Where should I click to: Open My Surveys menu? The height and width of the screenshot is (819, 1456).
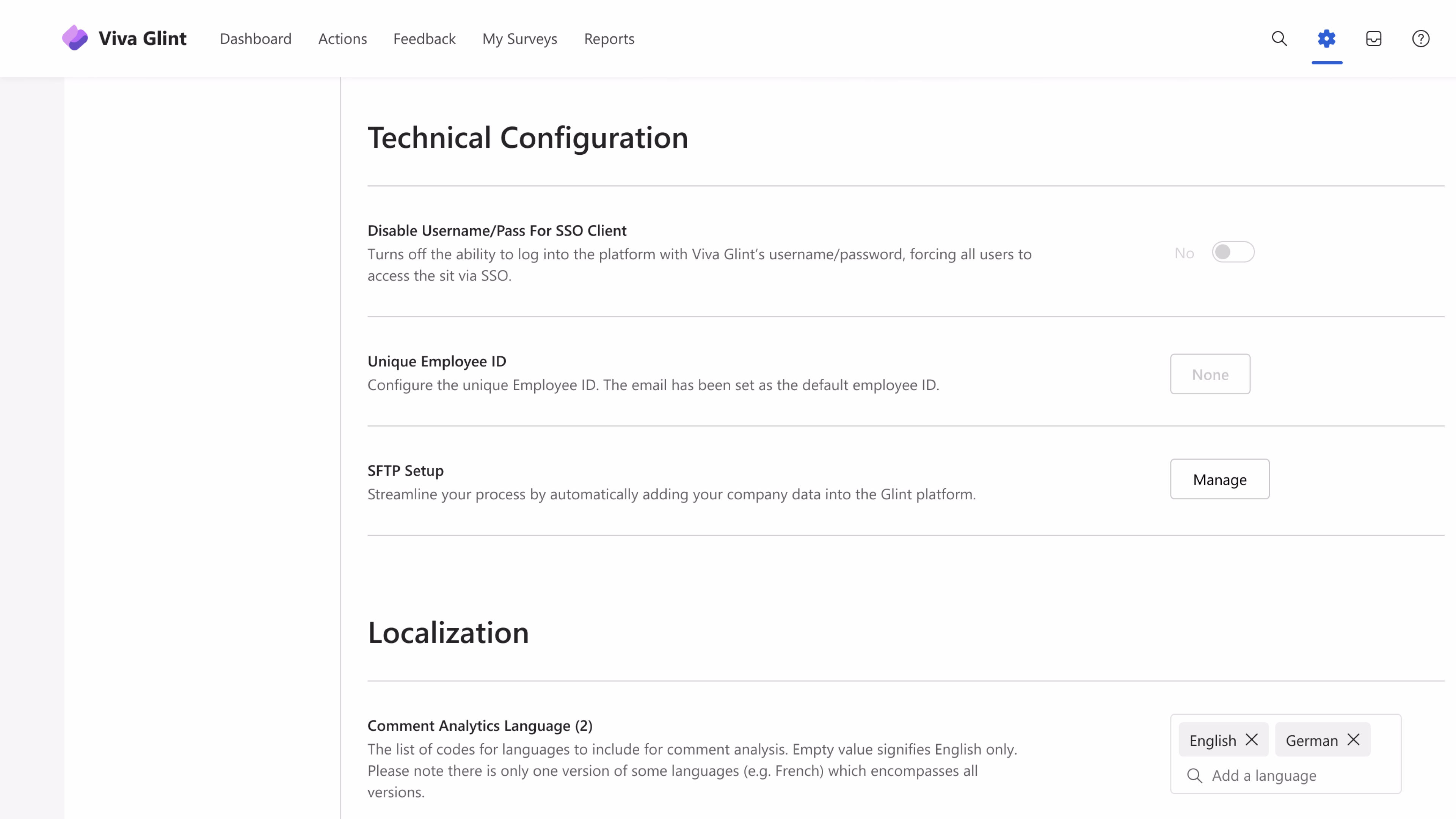[x=519, y=39]
